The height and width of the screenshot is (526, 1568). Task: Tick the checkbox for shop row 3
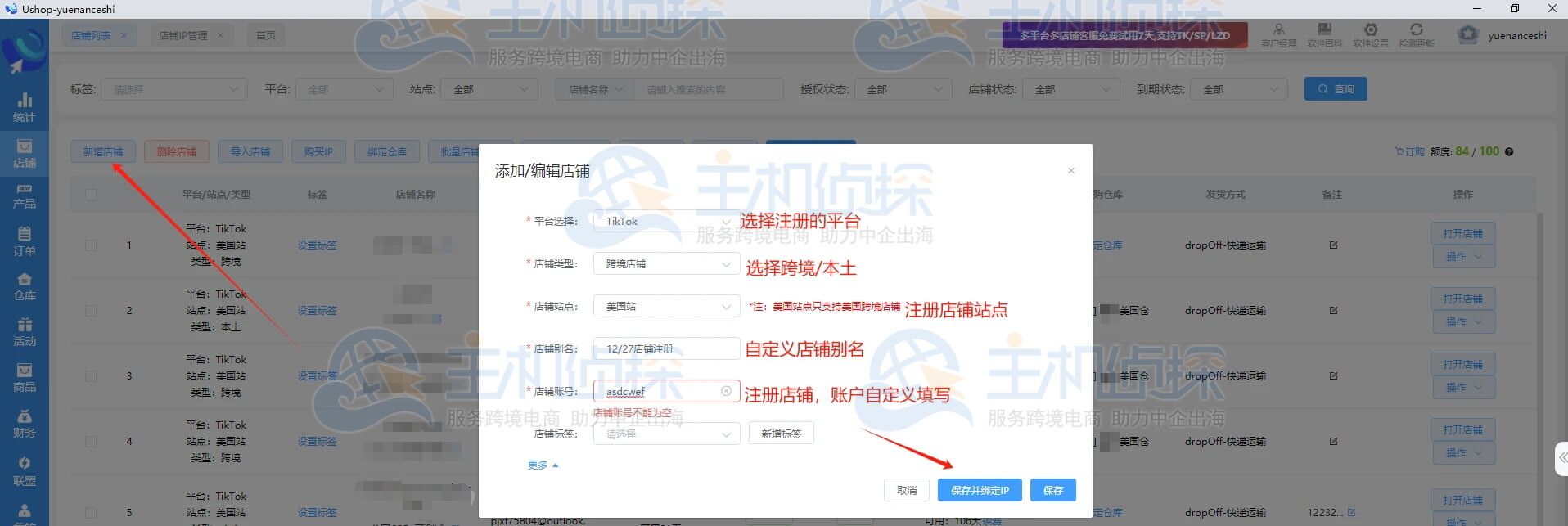[x=91, y=375]
